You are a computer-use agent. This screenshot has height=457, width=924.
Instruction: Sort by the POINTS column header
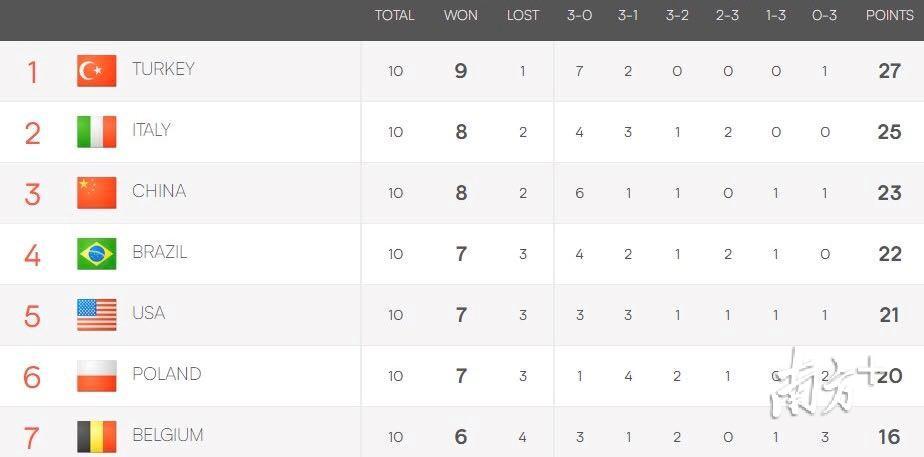[x=890, y=15]
